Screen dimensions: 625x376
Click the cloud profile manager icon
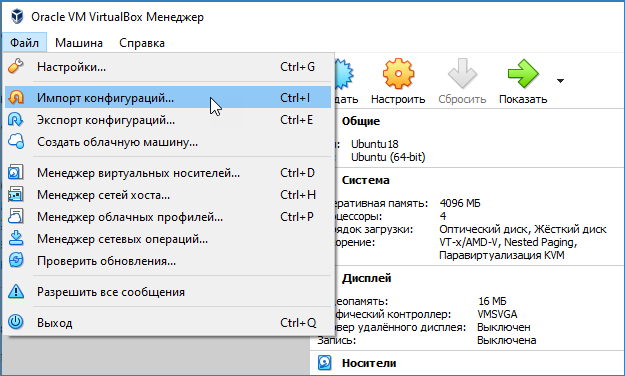(16, 217)
